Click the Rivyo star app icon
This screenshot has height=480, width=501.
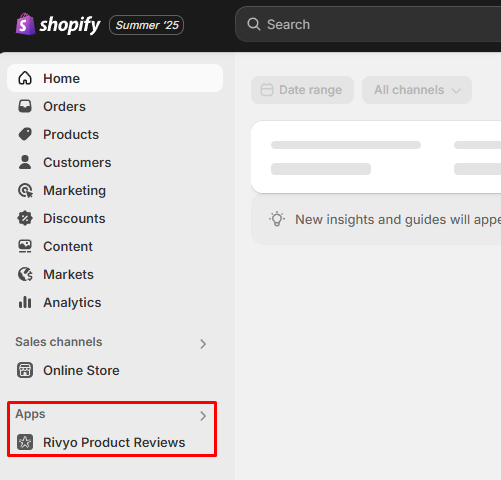tap(25, 442)
